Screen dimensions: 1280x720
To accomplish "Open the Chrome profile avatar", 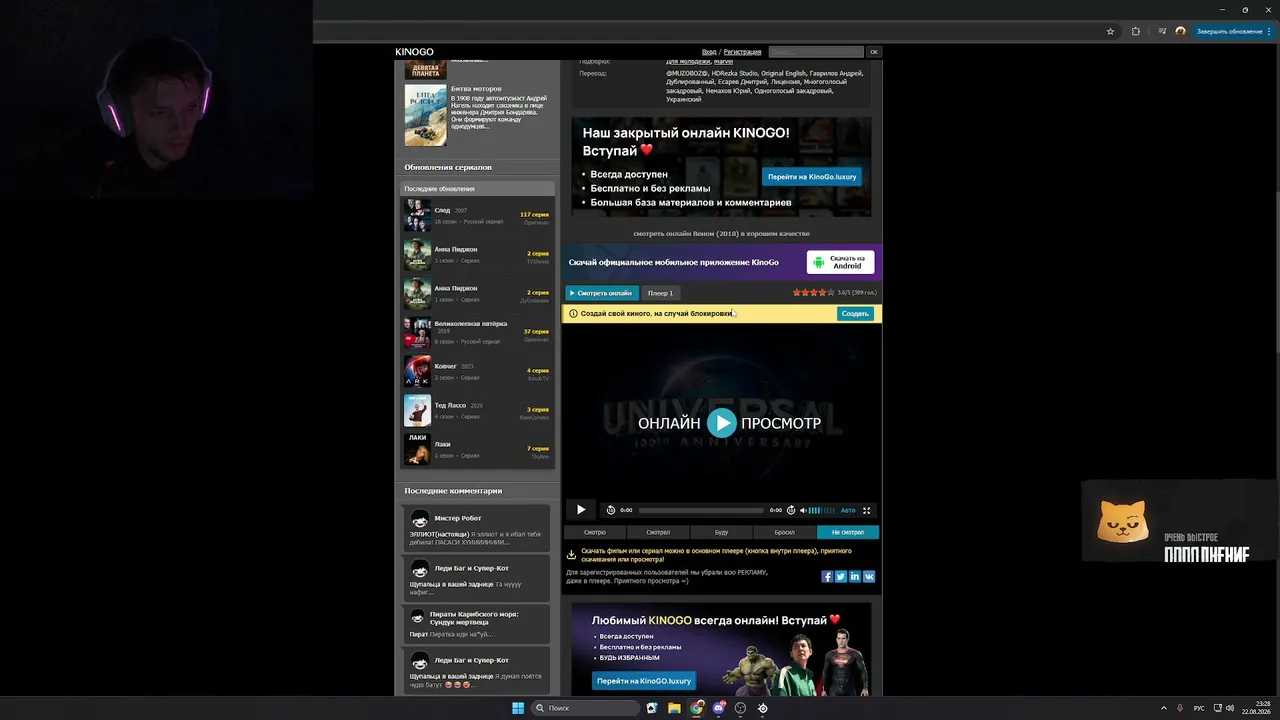I will click(1180, 31).
